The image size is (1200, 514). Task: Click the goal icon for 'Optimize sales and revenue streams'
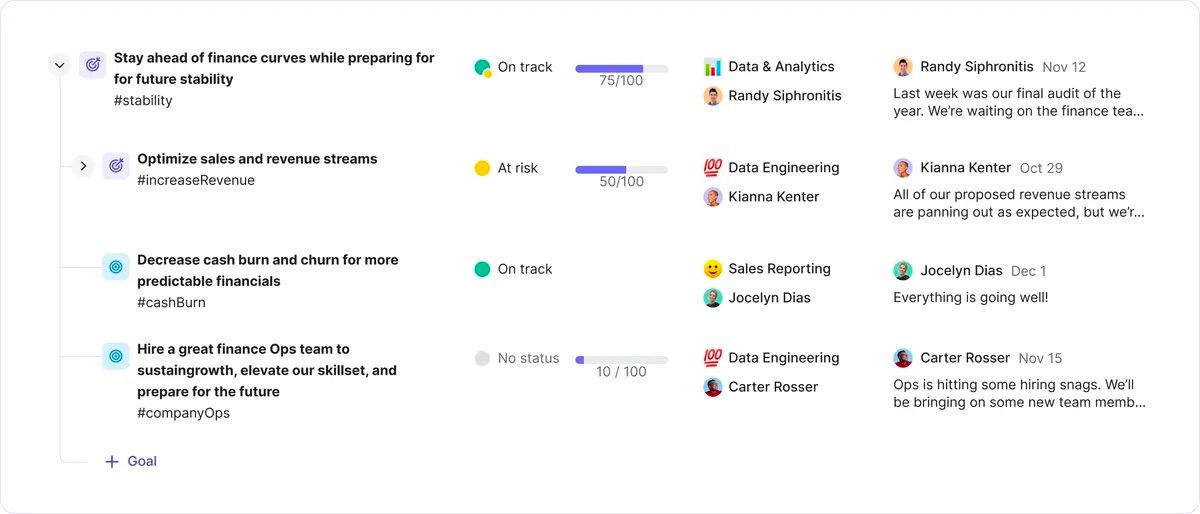[x=116, y=166]
